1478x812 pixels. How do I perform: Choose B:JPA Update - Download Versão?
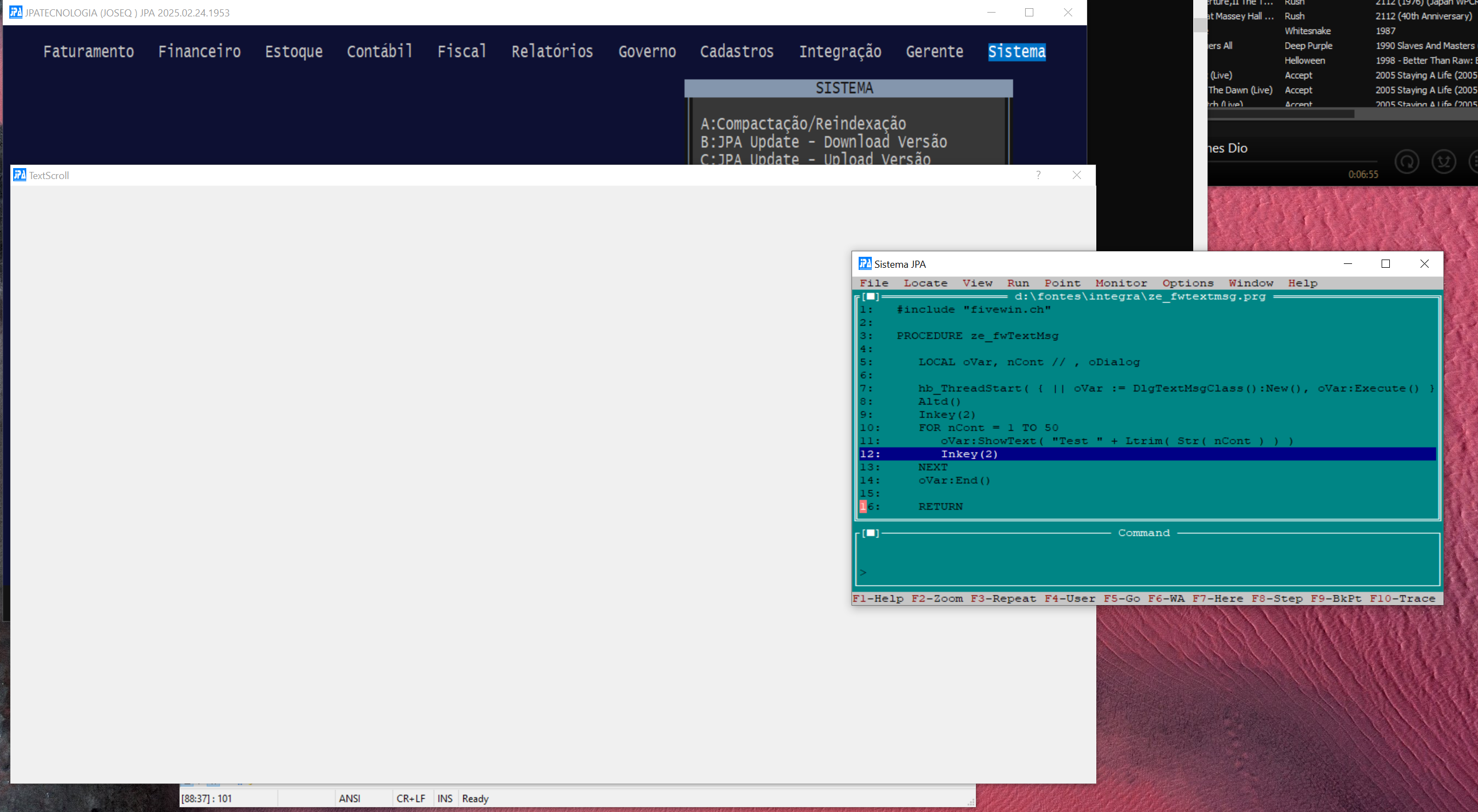coord(823,142)
